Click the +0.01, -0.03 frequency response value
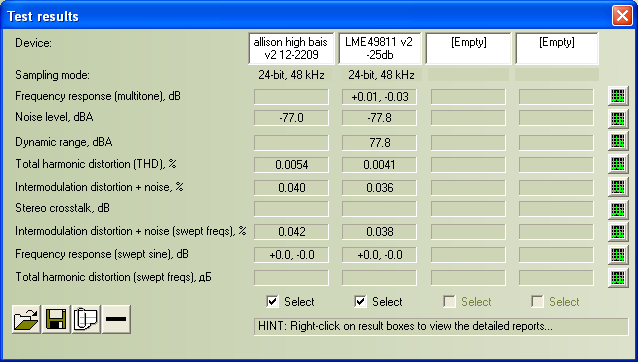The image size is (638, 362). click(379, 97)
